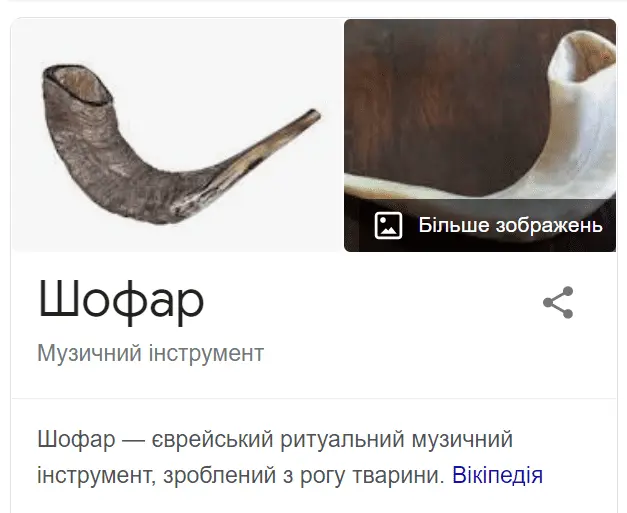Screen dimensions: 627x513
Task: Click the narrow mouthpiece tip of dark shofar
Action: pyautogui.click(x=313, y=115)
